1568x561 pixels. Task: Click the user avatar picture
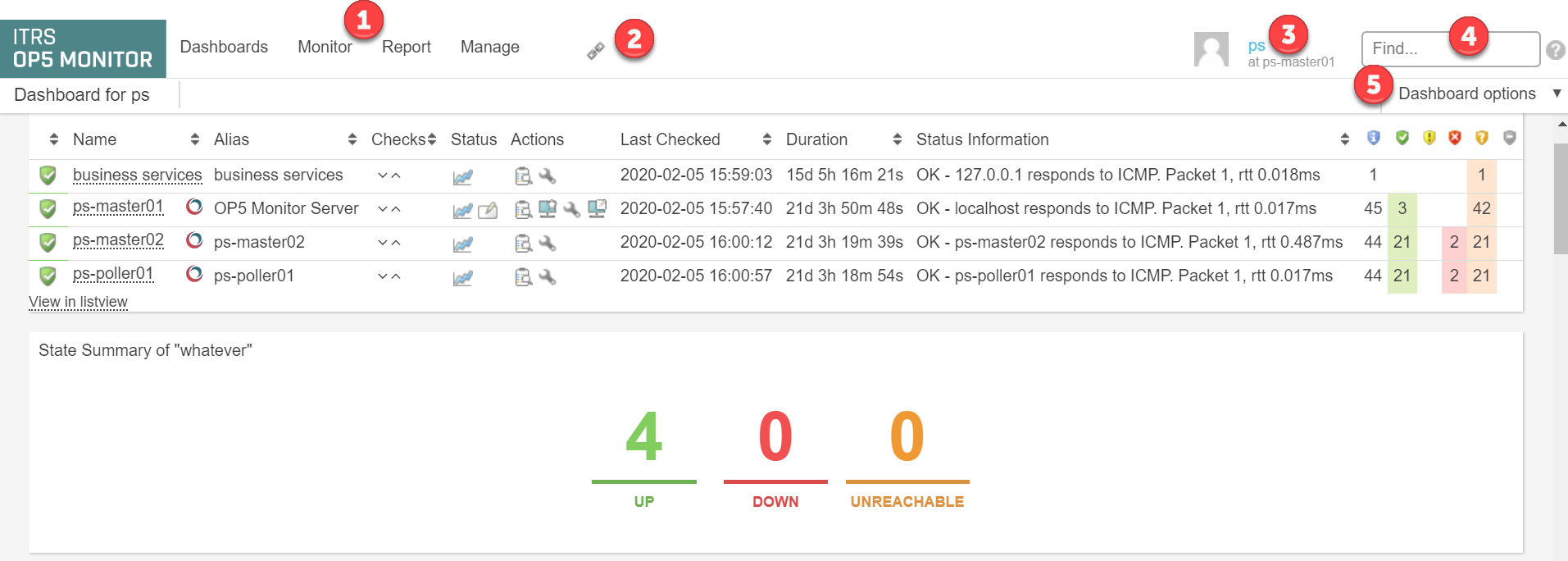click(1211, 49)
